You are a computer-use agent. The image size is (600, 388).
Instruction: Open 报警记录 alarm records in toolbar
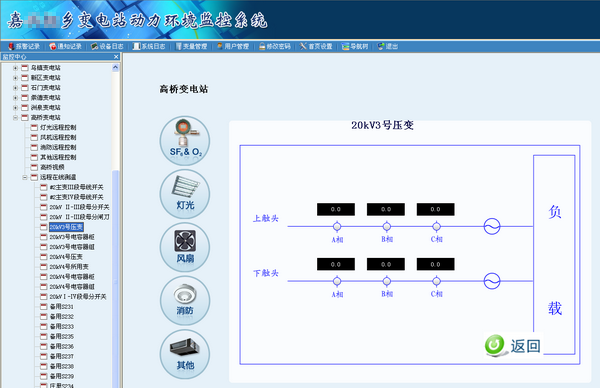click(x=24, y=46)
